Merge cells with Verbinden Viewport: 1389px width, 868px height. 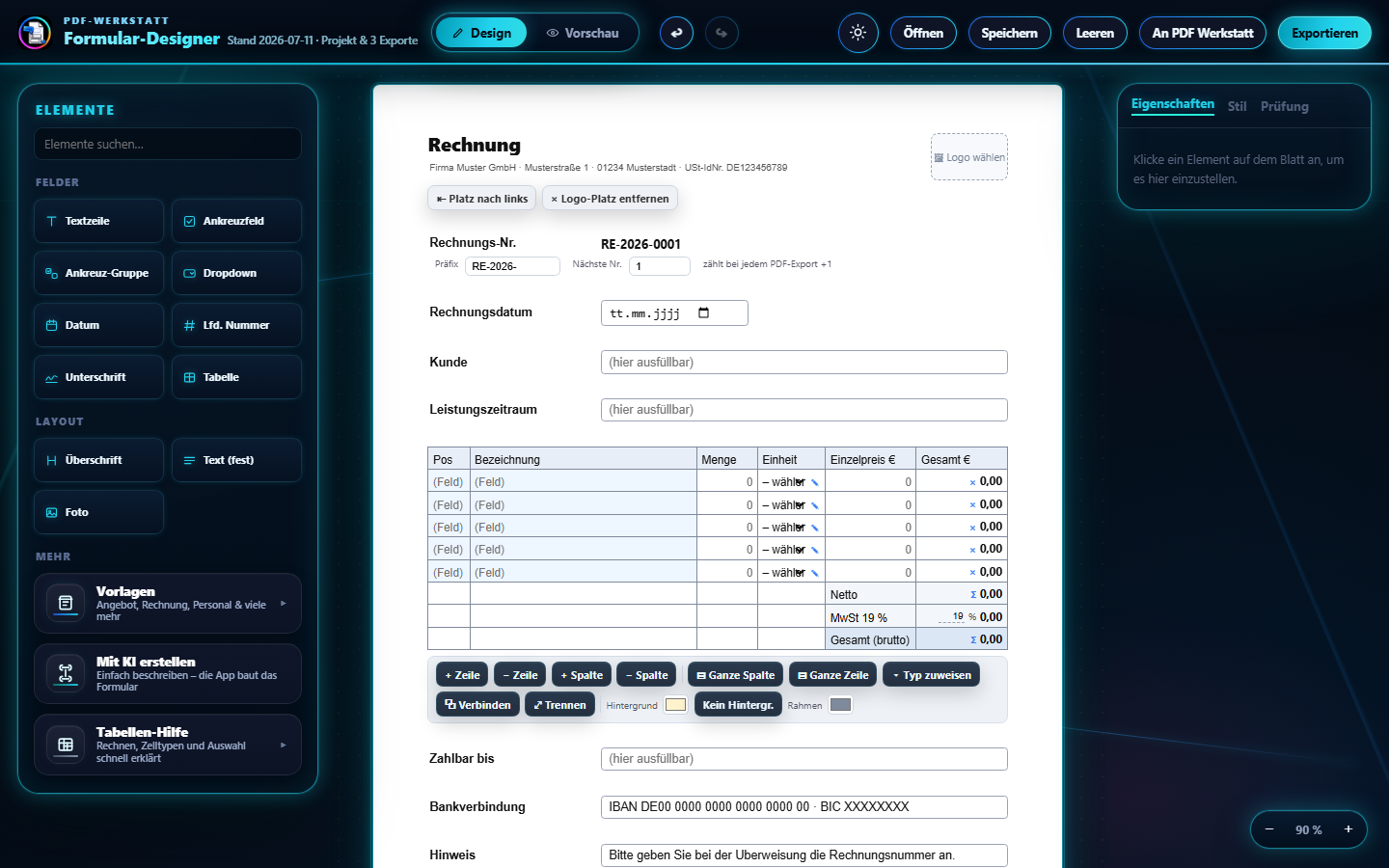(x=477, y=705)
